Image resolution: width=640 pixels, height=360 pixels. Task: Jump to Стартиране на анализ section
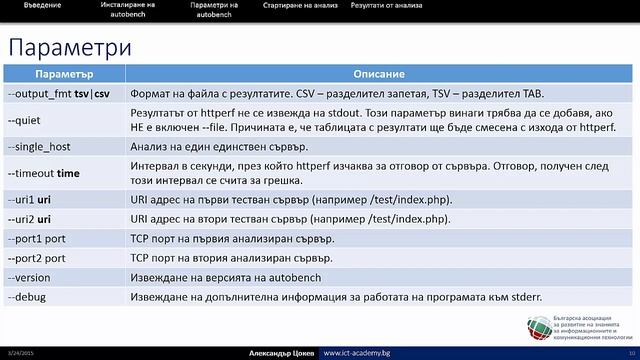pyautogui.click(x=300, y=5)
